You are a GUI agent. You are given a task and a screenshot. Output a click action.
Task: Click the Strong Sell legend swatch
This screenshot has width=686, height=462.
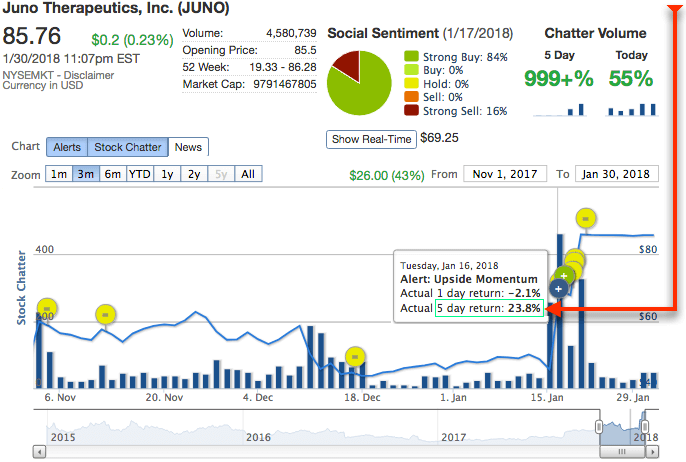pos(411,110)
